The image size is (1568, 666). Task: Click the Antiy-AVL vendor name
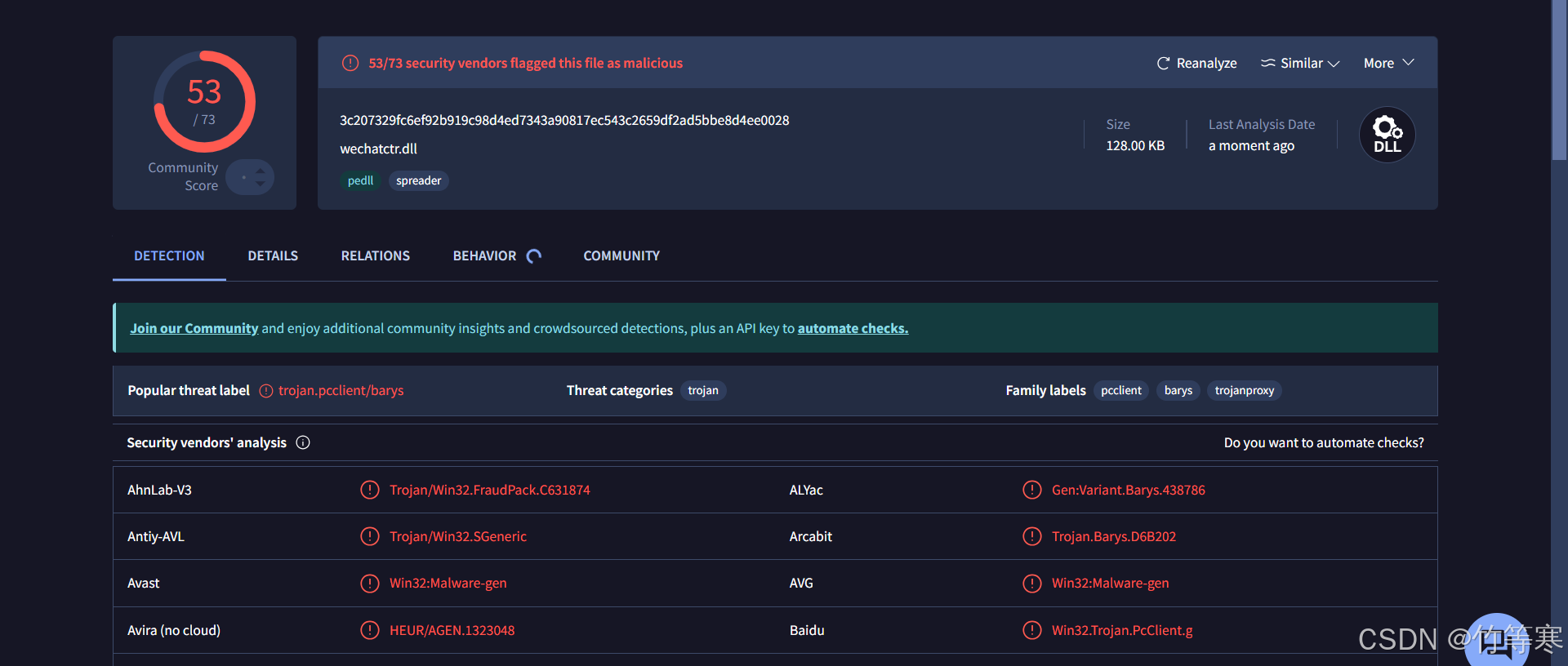point(156,536)
